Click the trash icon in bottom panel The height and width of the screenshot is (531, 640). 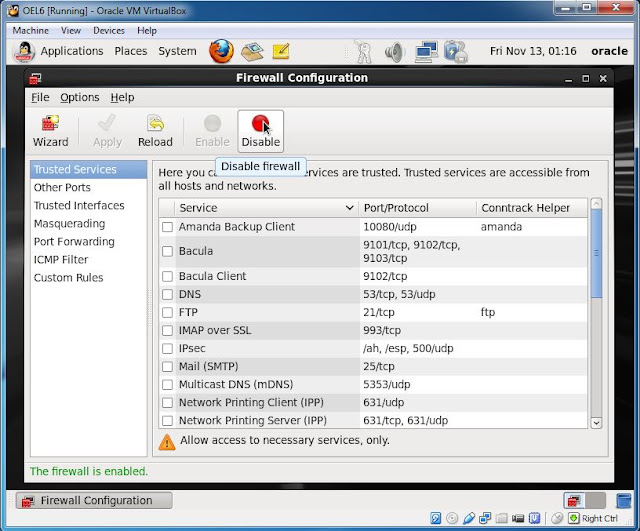tap(623, 500)
